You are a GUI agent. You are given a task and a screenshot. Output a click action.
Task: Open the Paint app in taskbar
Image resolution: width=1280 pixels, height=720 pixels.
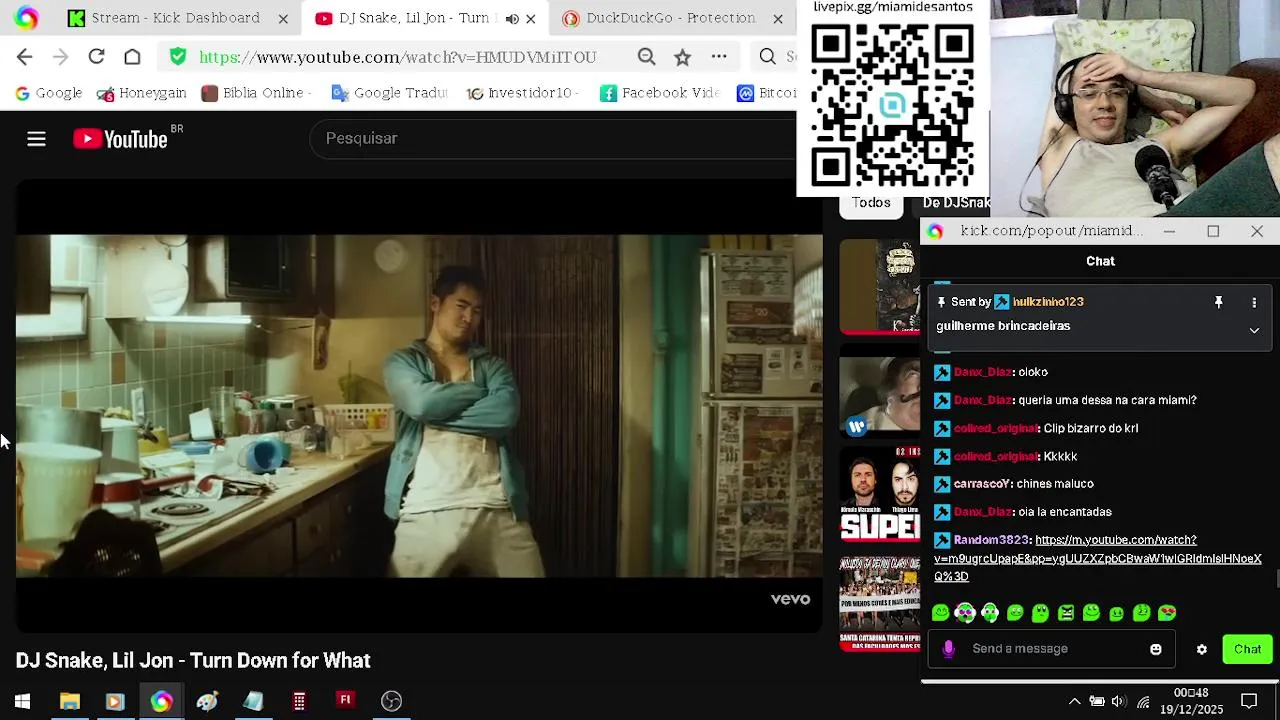pyautogui.click(x=207, y=701)
